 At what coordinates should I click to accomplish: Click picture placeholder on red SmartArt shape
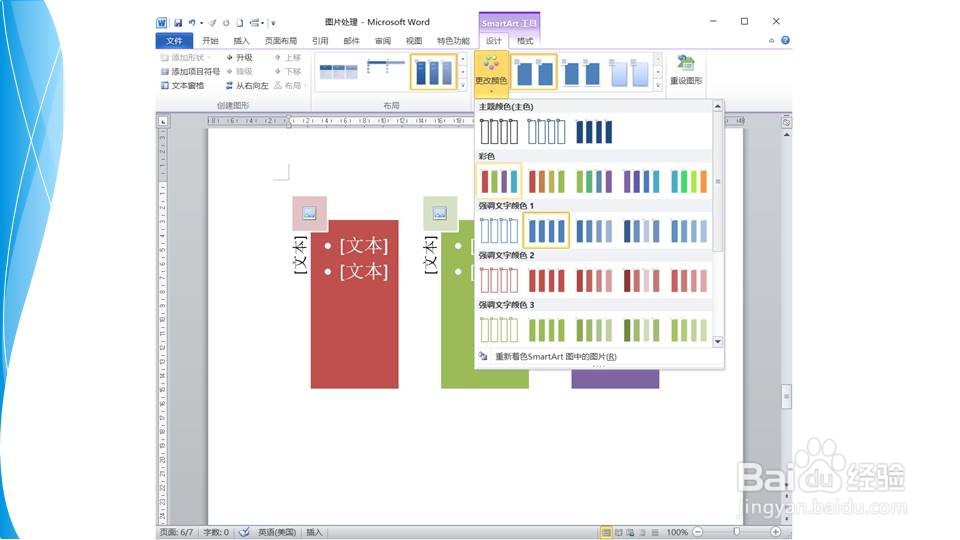coord(309,213)
